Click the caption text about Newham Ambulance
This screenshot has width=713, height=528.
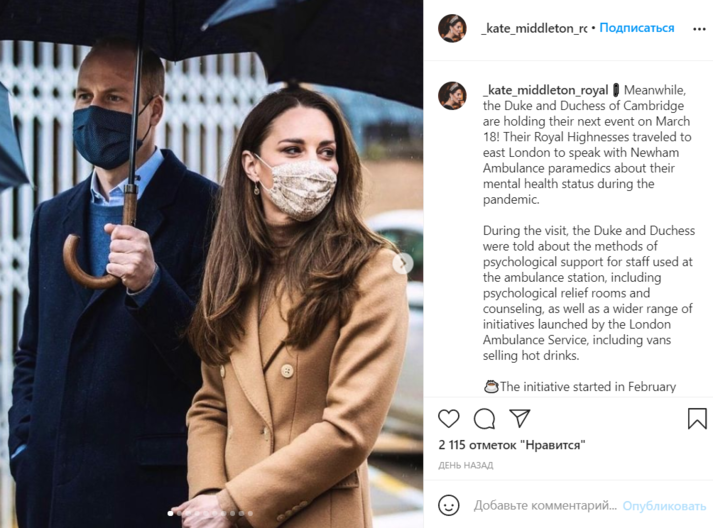587,145
